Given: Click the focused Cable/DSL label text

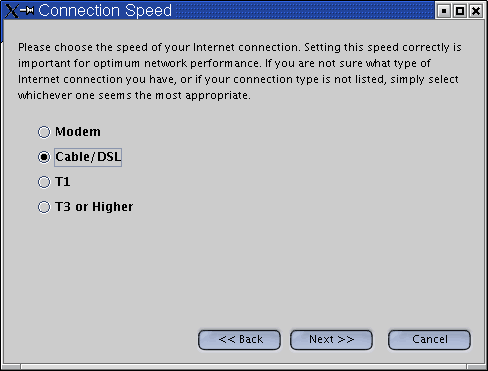Looking at the screenshot, I should (88, 157).
